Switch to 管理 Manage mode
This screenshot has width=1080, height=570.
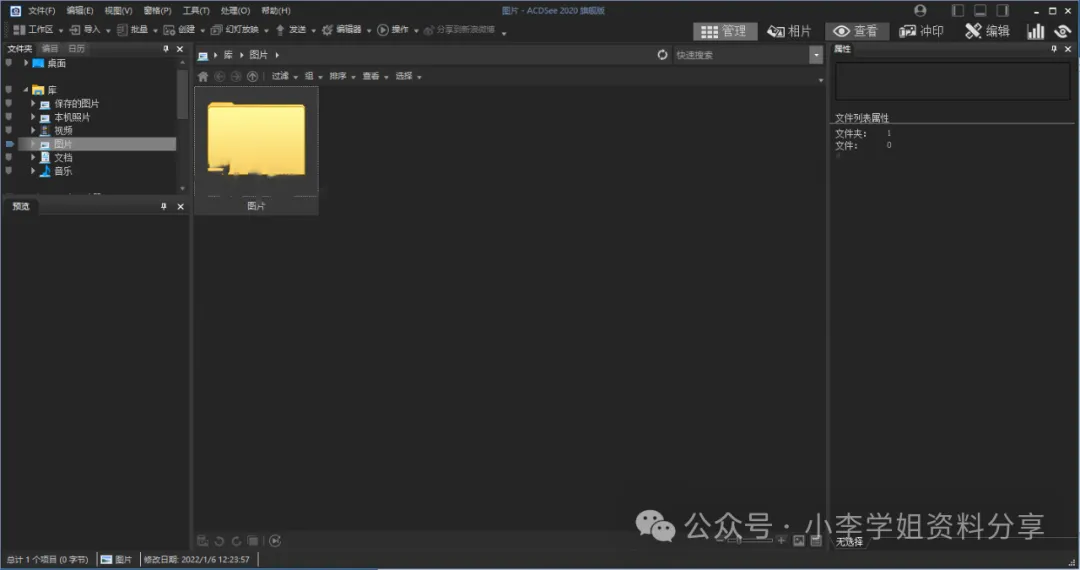point(724,31)
